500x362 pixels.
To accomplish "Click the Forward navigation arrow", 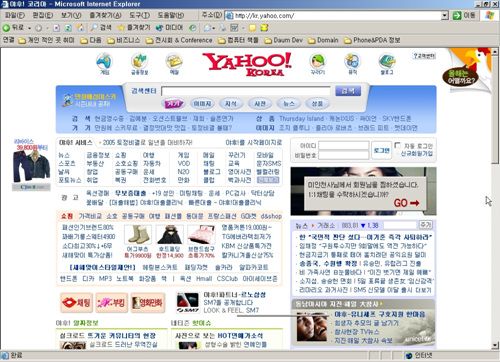I will pos(39,28).
